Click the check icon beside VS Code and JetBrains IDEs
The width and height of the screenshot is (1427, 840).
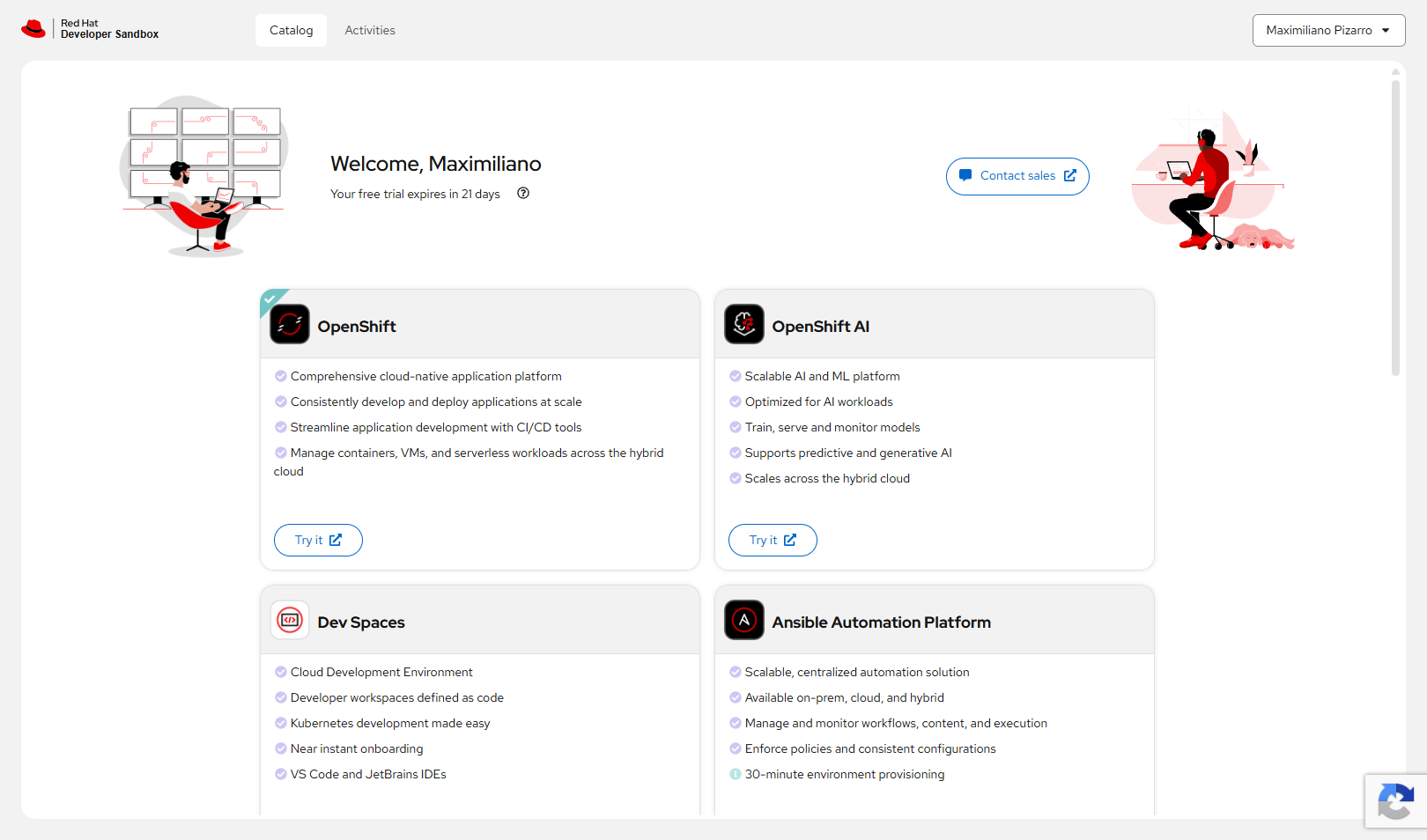coord(281,774)
